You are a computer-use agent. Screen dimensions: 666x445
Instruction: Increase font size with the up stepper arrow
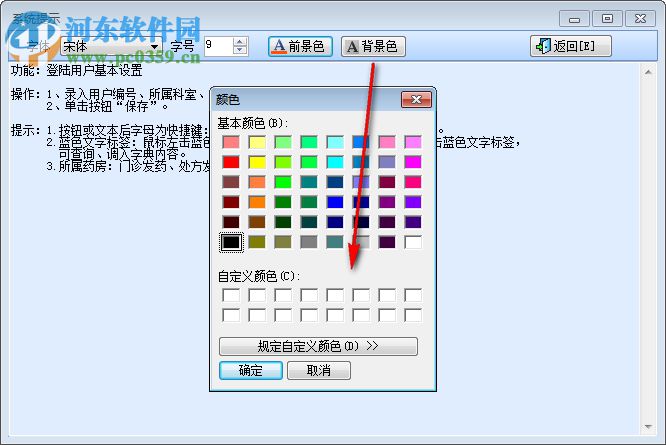pyautogui.click(x=240, y=42)
